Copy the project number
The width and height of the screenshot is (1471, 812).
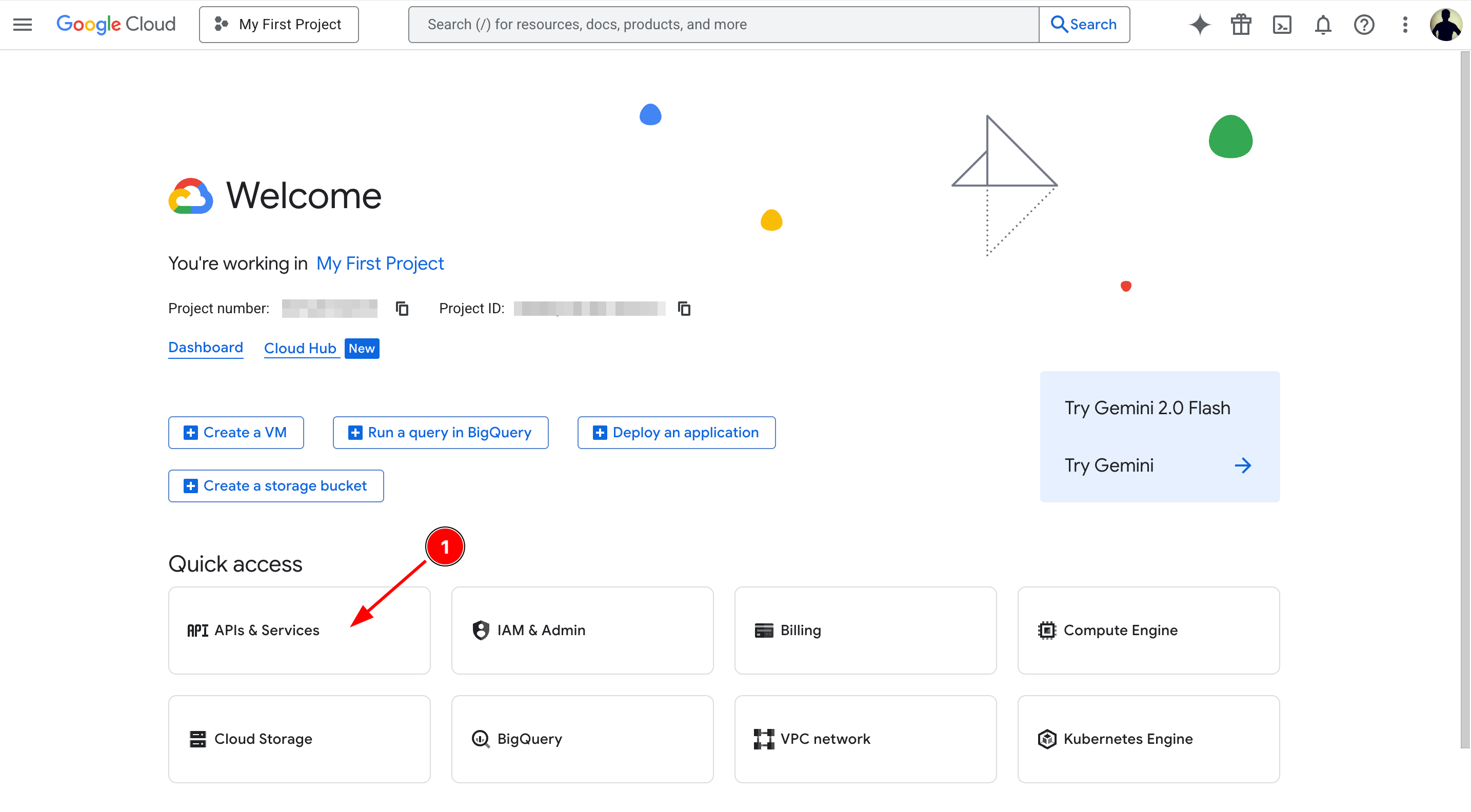click(x=402, y=309)
